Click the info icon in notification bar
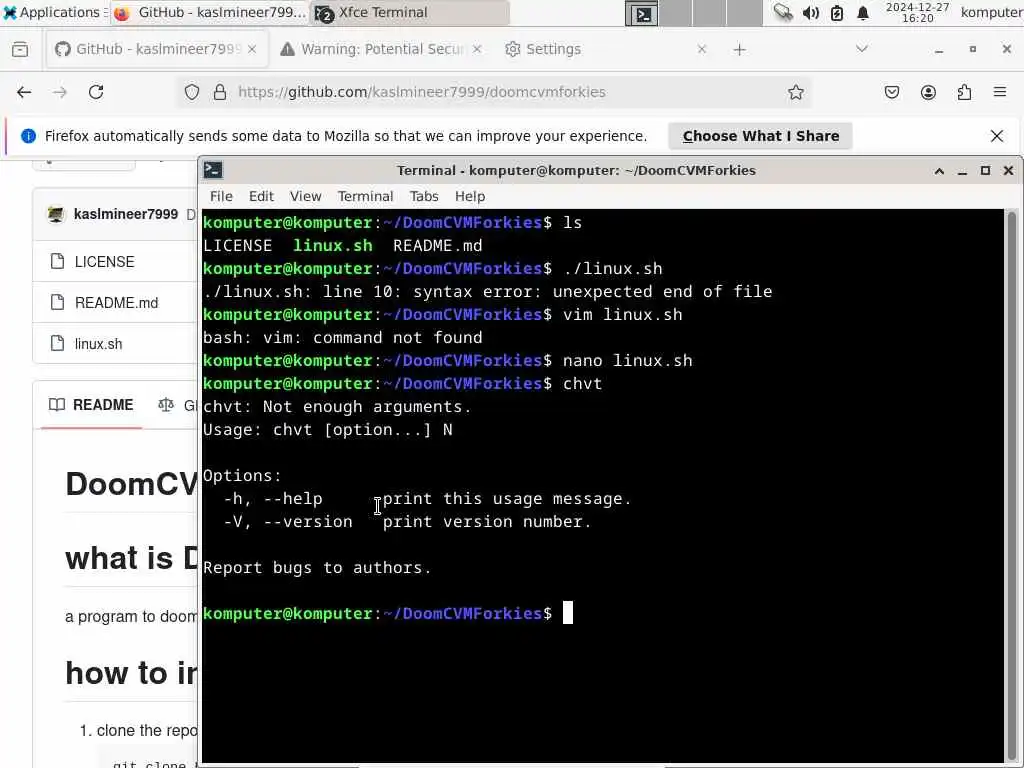The image size is (1024, 768). click(x=29, y=136)
